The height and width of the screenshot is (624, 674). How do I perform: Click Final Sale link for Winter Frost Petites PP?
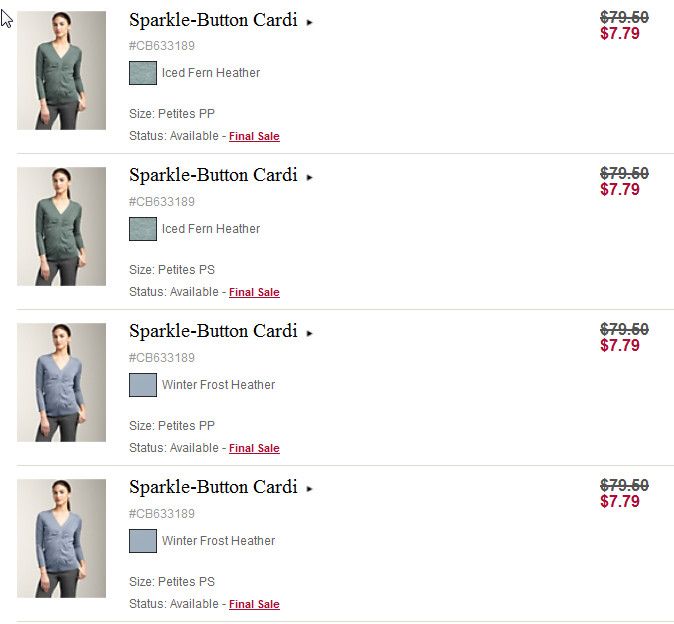click(x=254, y=448)
